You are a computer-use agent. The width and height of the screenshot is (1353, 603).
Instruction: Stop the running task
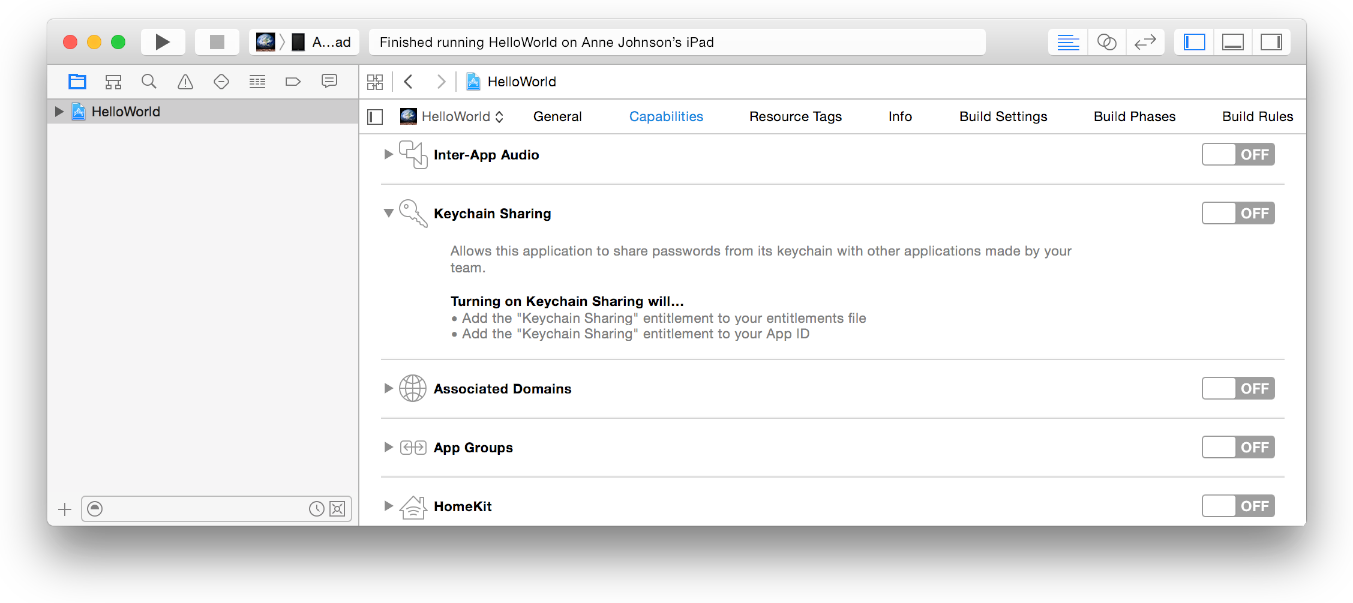click(x=217, y=42)
